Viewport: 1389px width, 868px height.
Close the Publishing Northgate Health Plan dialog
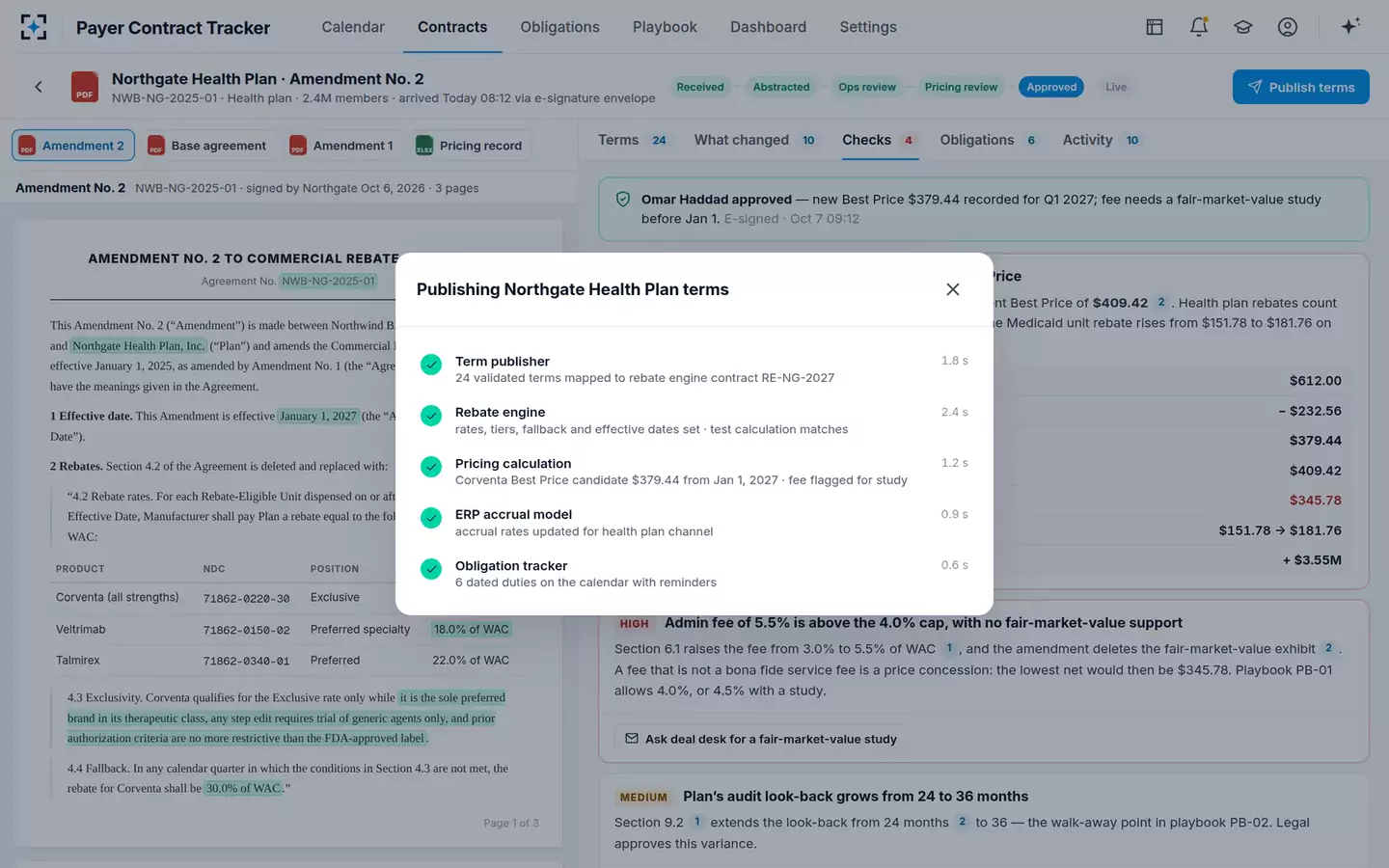tap(953, 289)
